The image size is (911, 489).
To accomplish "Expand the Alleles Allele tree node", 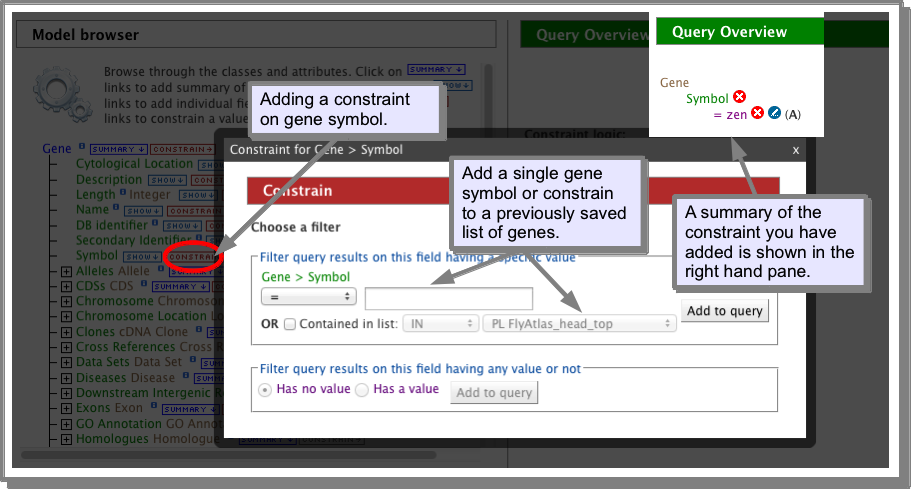I will pos(66,272).
